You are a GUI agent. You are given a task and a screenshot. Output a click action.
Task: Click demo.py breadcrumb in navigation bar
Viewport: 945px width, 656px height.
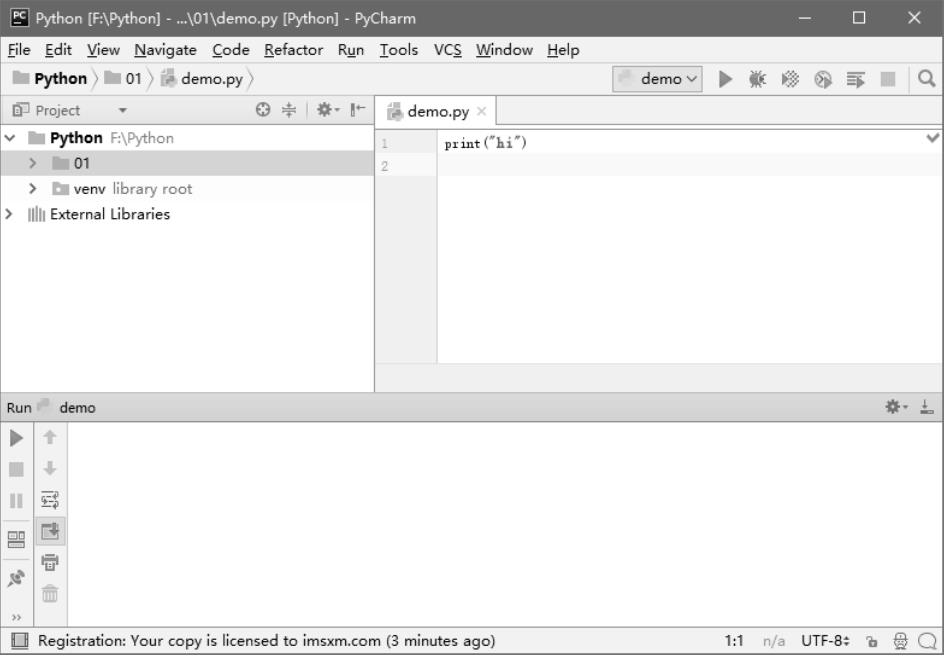[202, 78]
